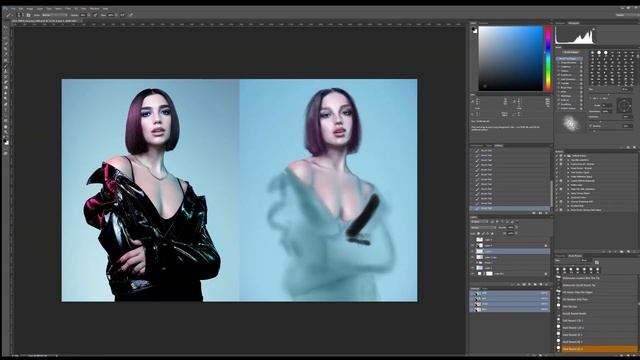Image resolution: width=640 pixels, height=360 pixels.
Task: Create new action in Actions panel
Action: [628, 251]
